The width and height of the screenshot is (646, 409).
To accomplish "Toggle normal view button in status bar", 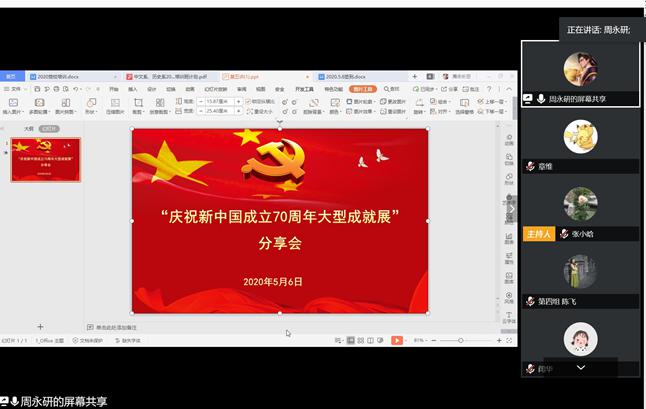I will click(351, 340).
